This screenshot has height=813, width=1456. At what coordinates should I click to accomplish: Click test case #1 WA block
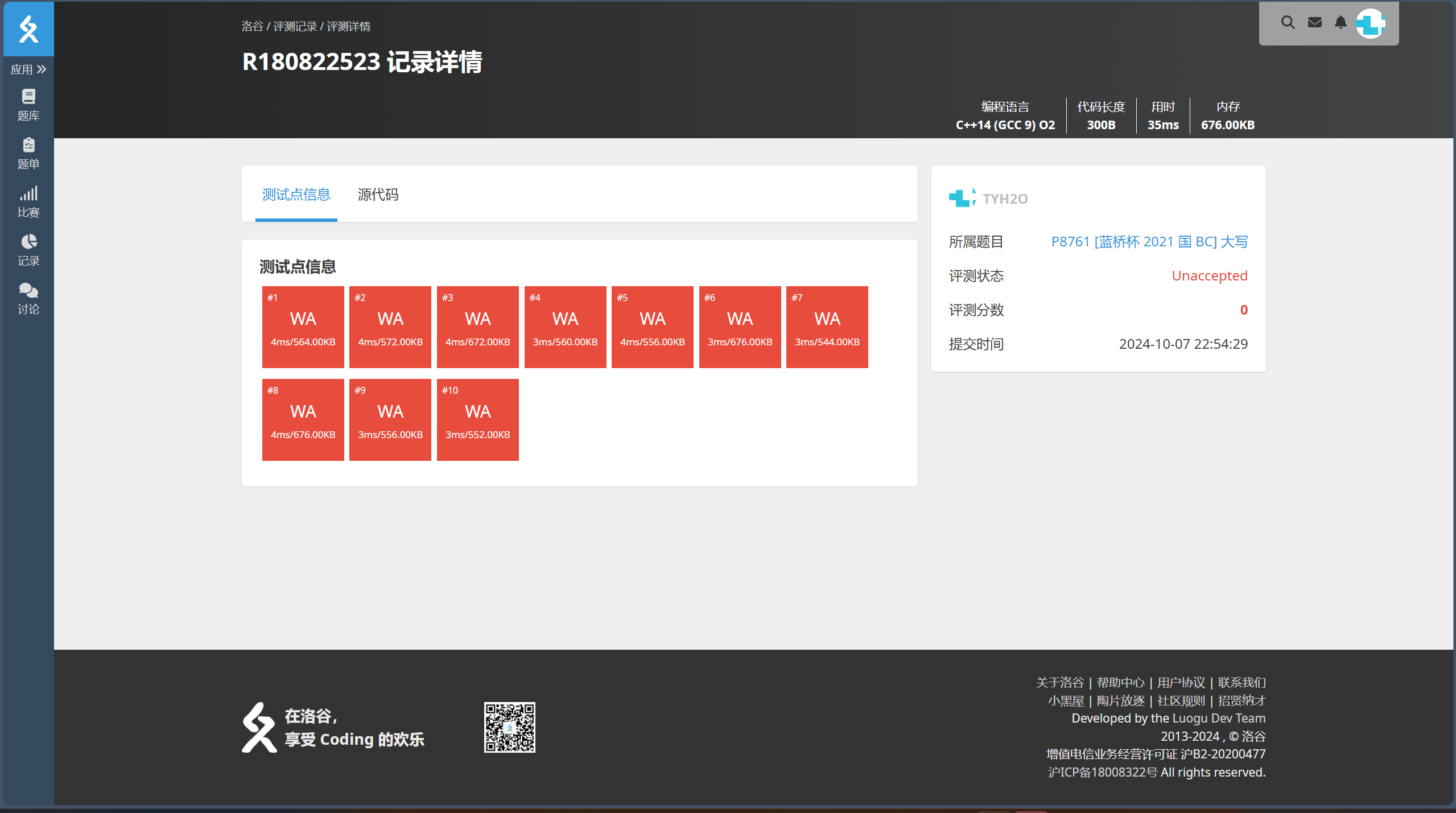pyautogui.click(x=303, y=327)
